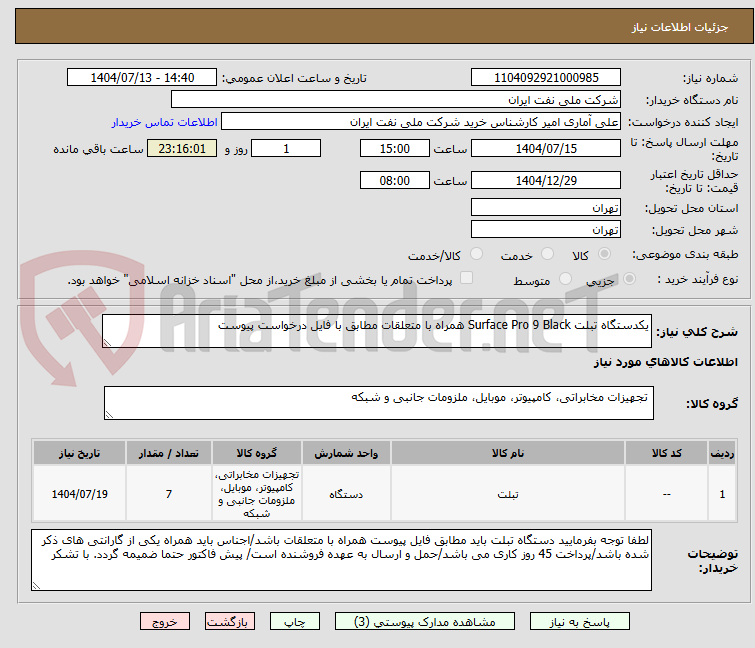Click the بازگشت back button
Screen dimensions: 755x648
click(x=230, y=622)
